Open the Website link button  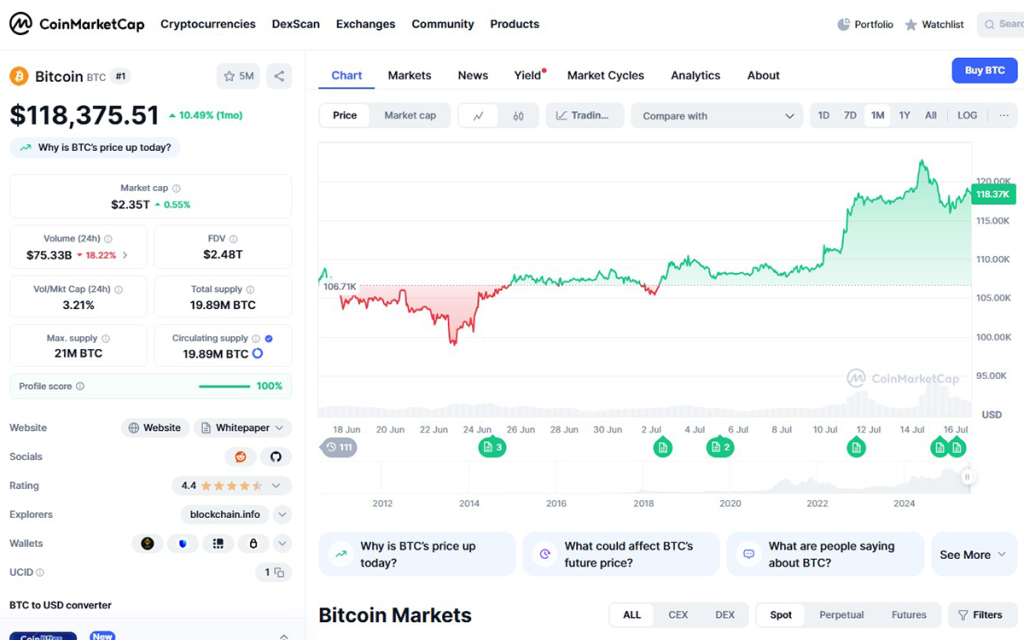pos(155,428)
